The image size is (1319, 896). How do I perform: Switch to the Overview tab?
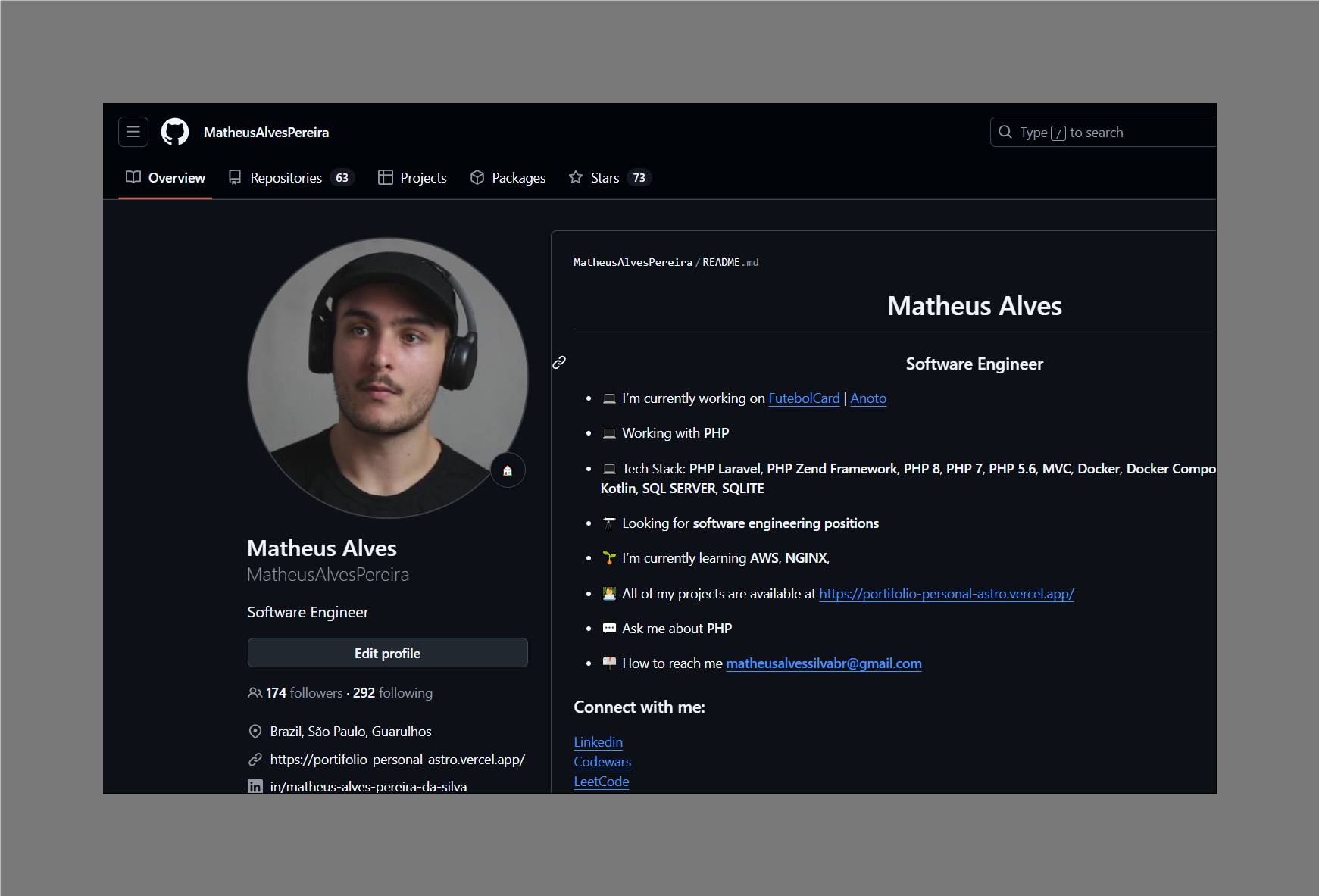tap(165, 177)
